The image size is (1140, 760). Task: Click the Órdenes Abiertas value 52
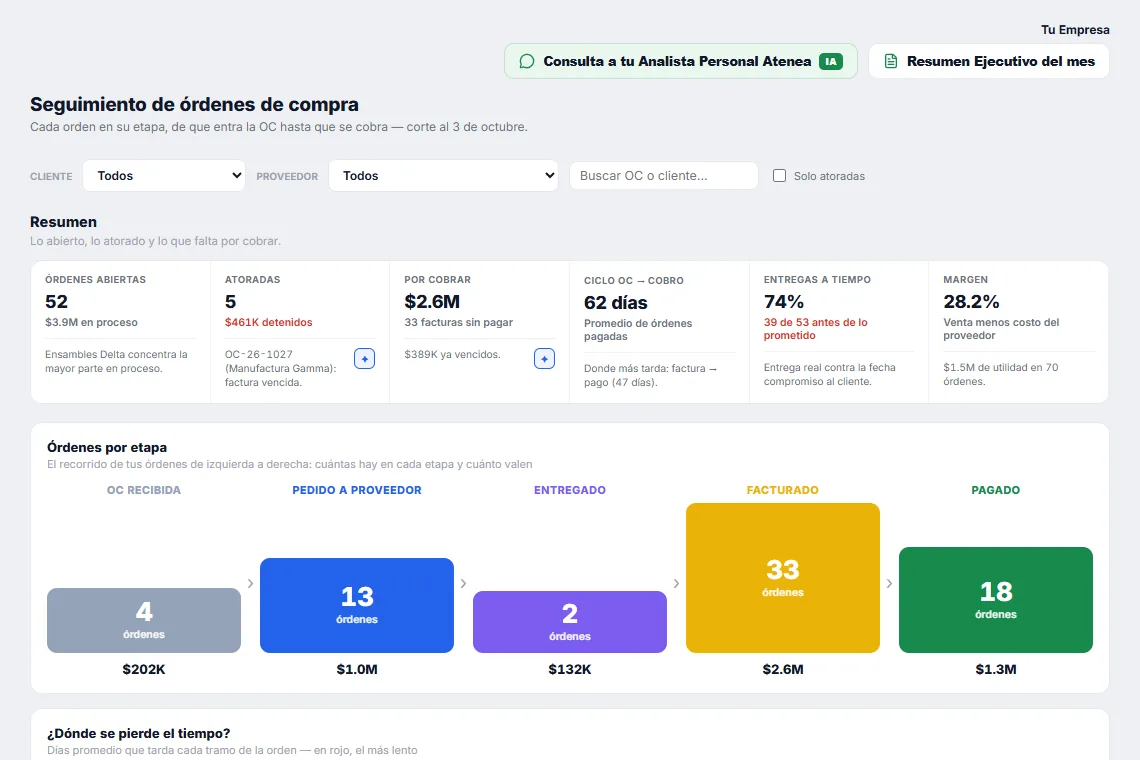click(57, 302)
